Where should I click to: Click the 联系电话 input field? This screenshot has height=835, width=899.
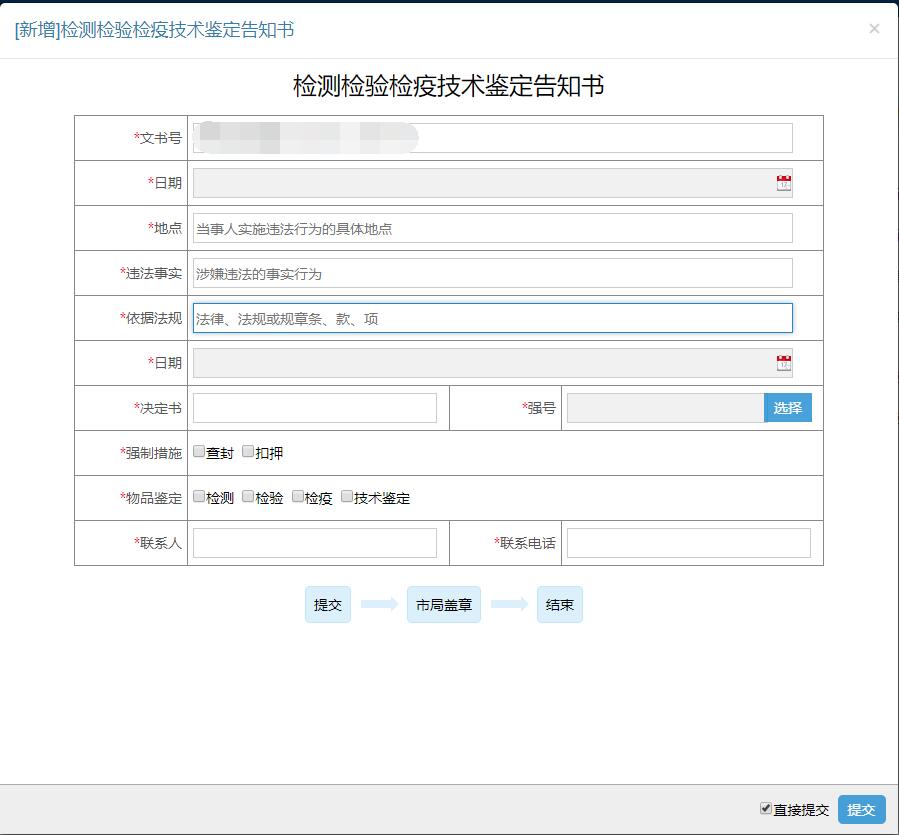(689, 543)
